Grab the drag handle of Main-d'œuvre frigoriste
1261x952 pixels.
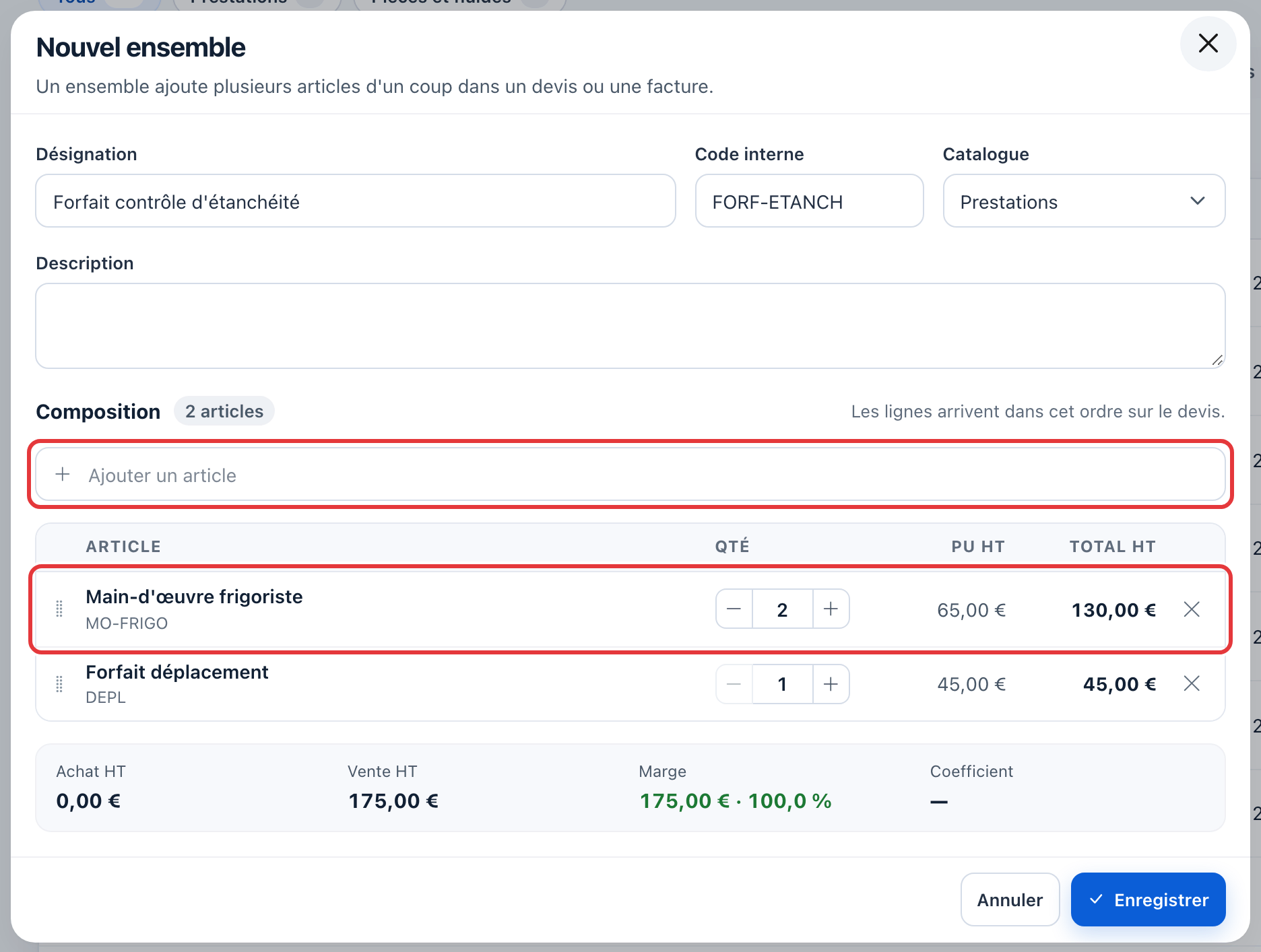point(59,609)
